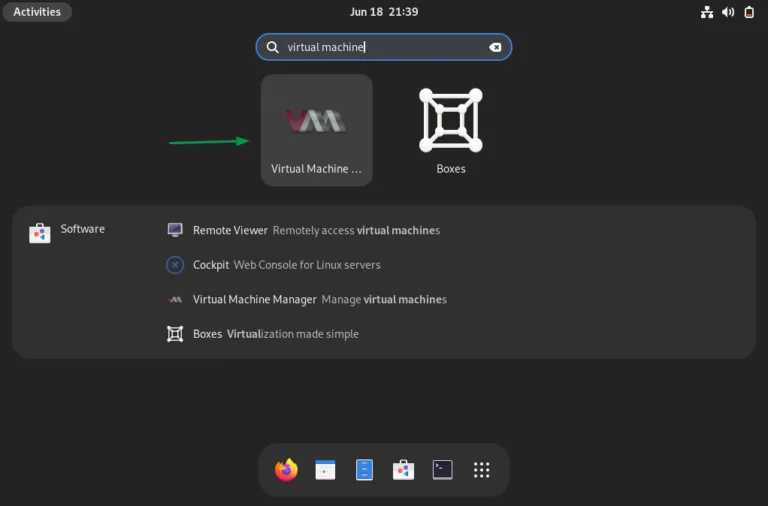Click the Remote Viewer monitor icon
768x506 pixels.
point(175,230)
